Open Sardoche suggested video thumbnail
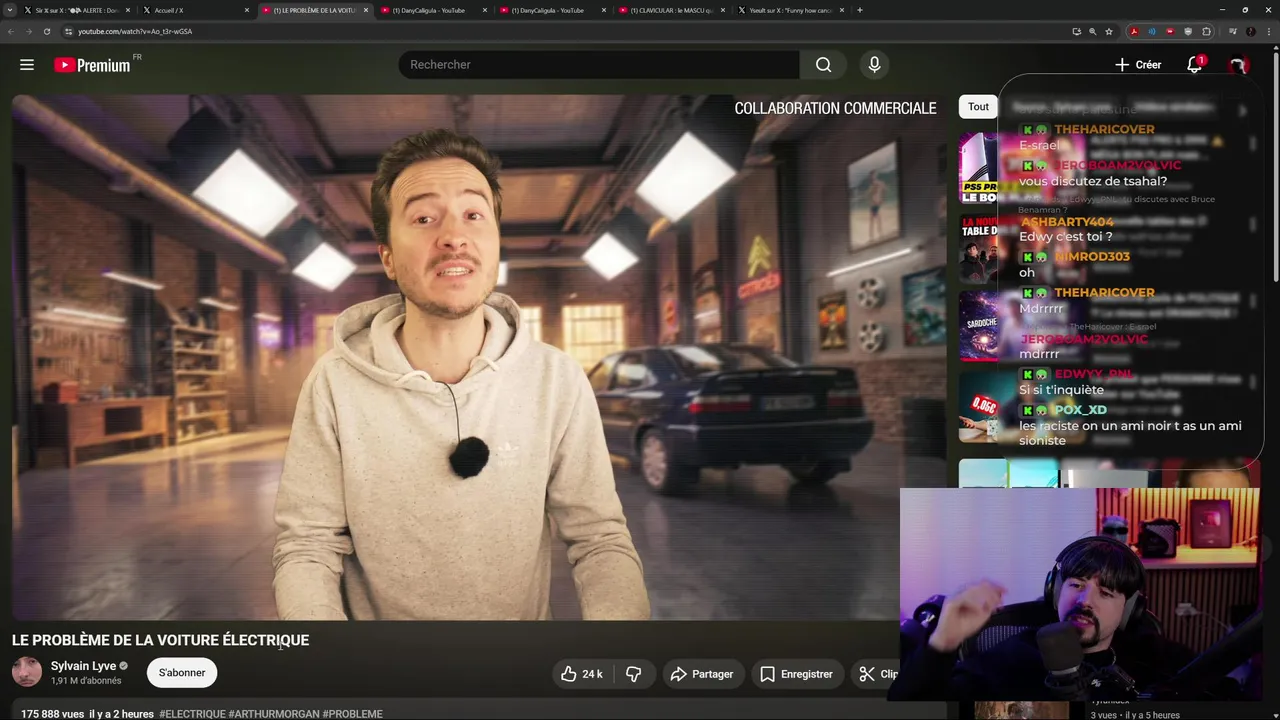The width and height of the screenshot is (1280, 720). (978, 326)
